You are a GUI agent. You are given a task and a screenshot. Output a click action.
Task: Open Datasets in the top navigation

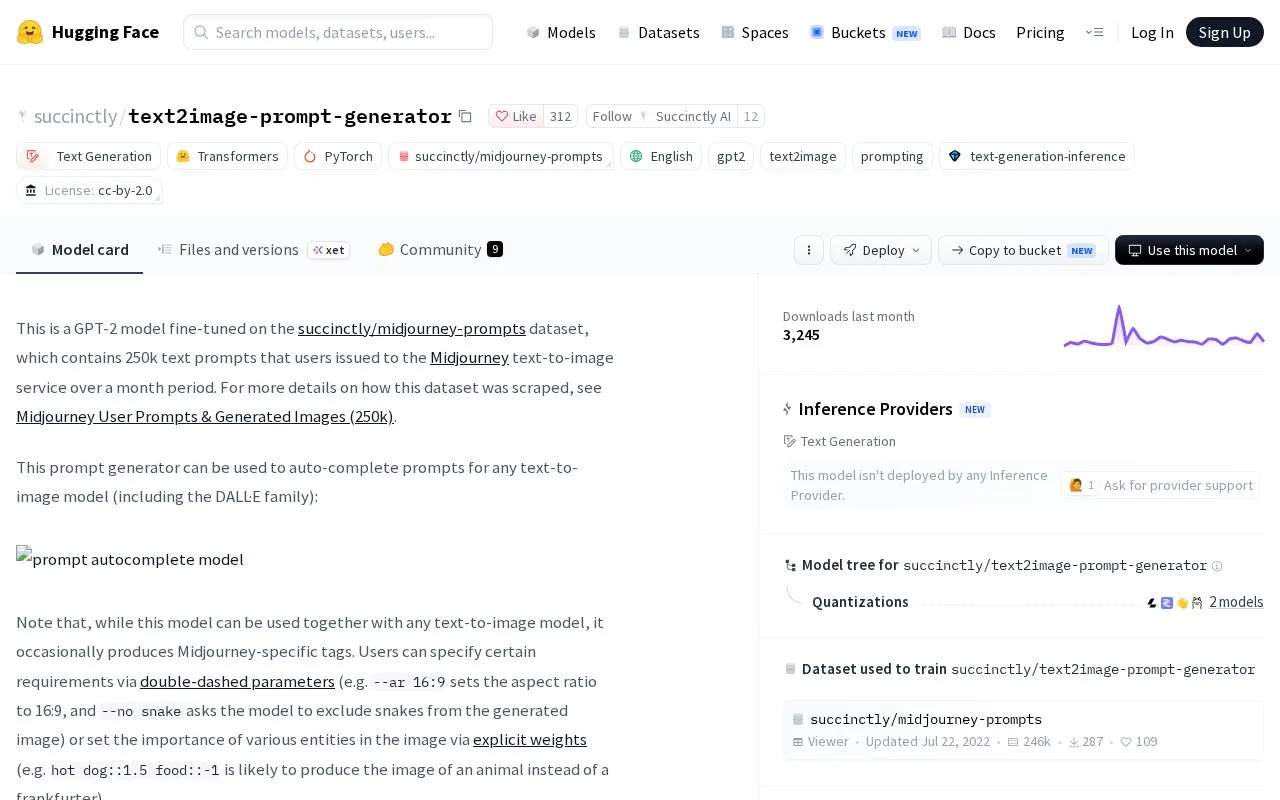pos(658,32)
